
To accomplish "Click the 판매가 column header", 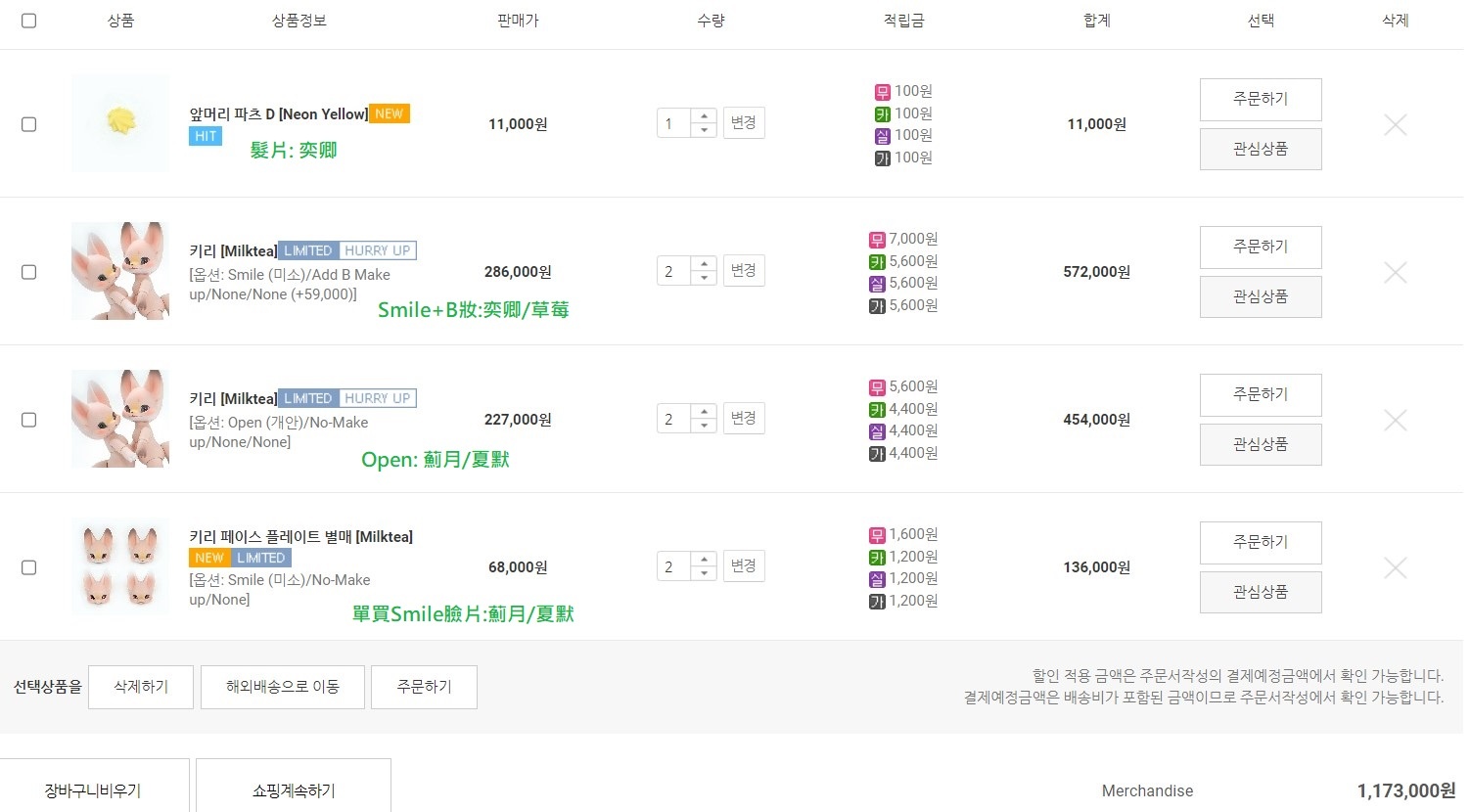I will 518,21.
